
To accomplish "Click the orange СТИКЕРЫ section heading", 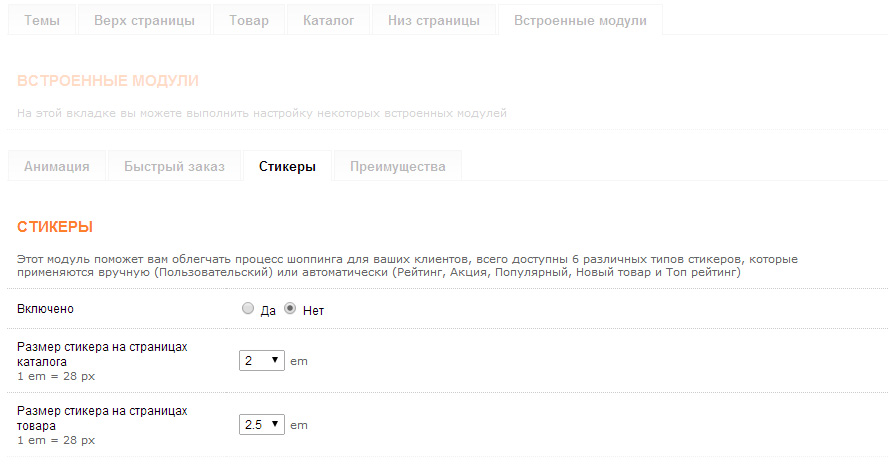I will tap(55, 228).
